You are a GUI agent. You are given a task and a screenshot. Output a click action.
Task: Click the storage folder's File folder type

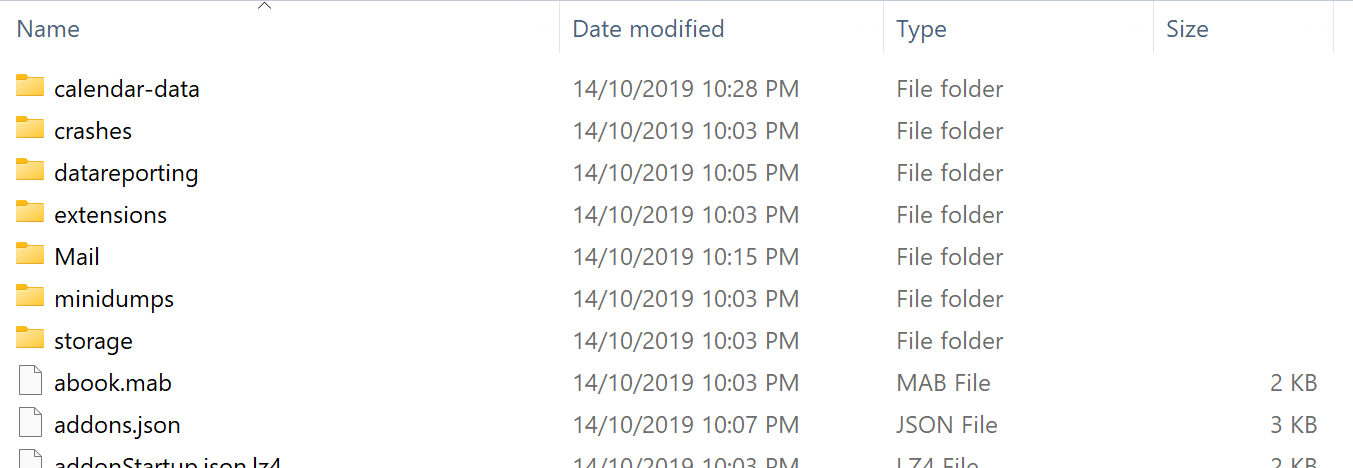(x=949, y=341)
